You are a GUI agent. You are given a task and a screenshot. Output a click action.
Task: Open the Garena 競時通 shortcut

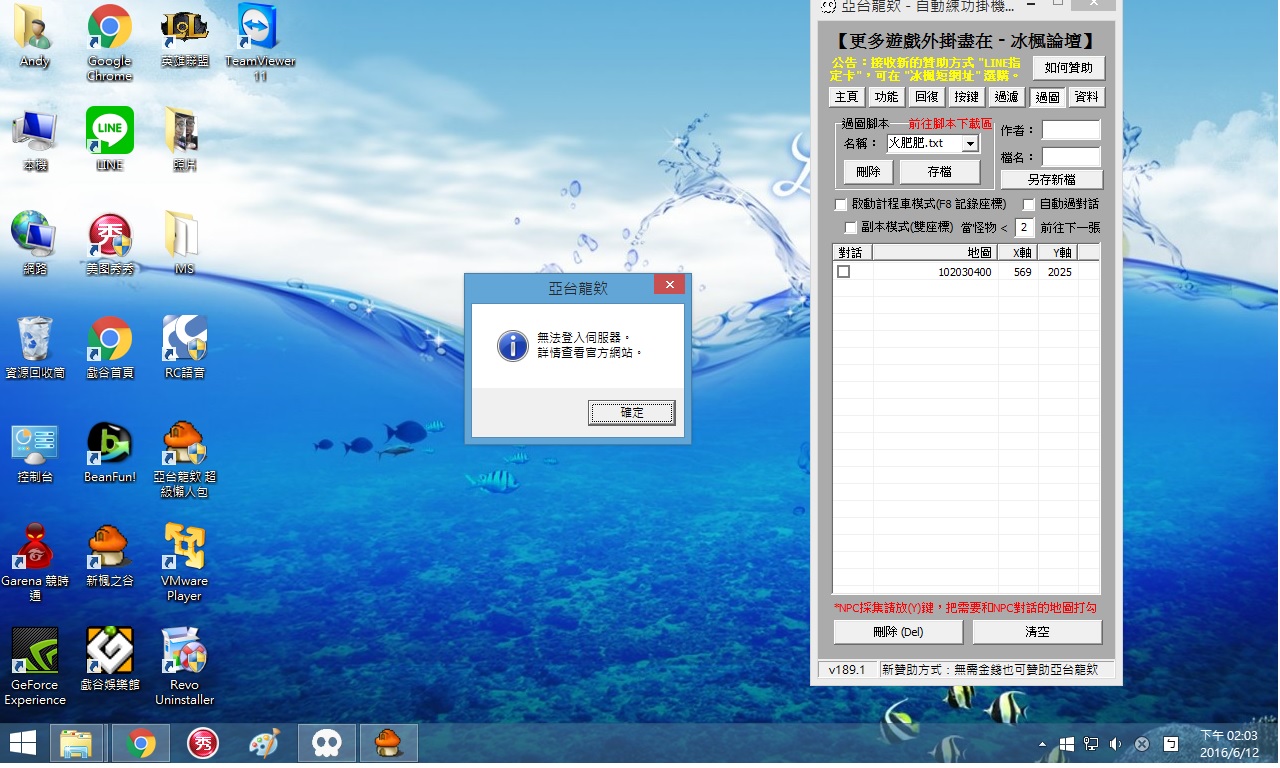pos(34,562)
